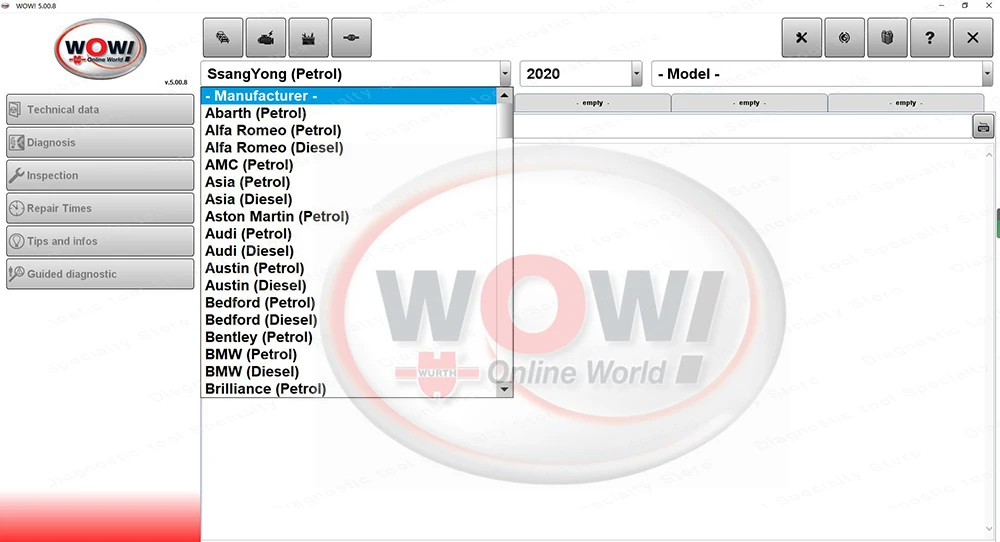Click the update/sync circular icon button
Screen dimensions: 1000x542
pyautogui.click(x=844, y=38)
